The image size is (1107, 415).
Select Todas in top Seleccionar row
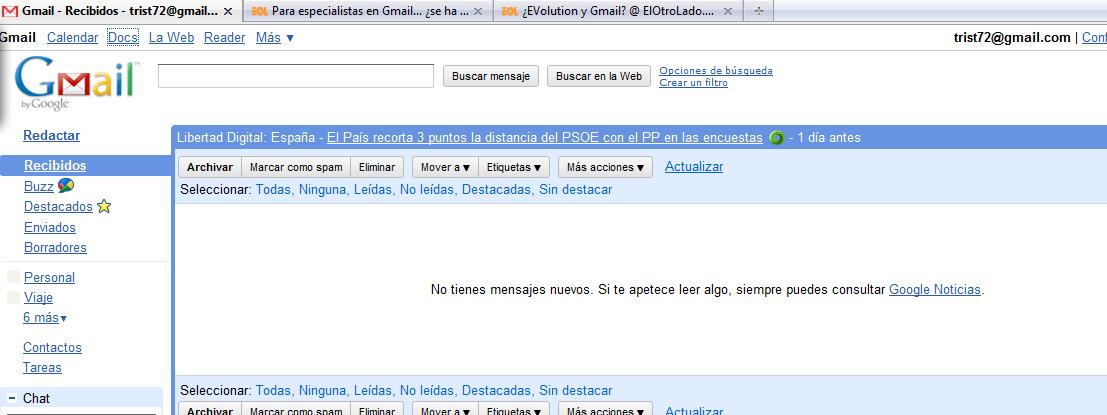coord(275,189)
